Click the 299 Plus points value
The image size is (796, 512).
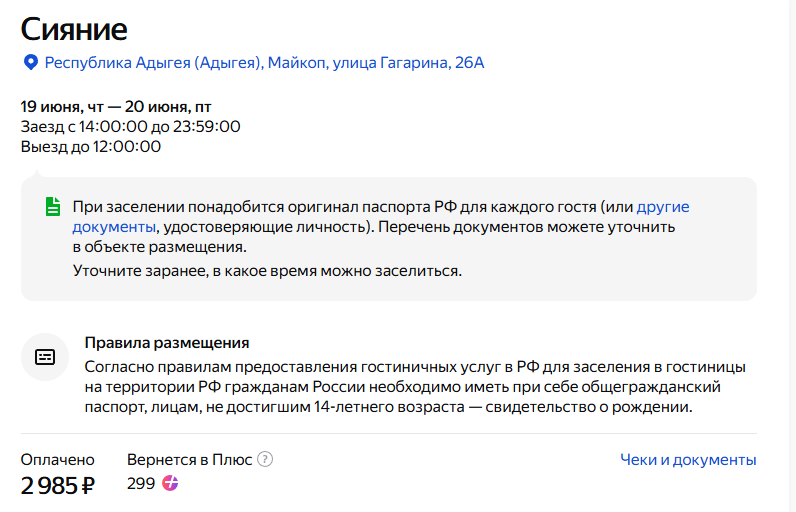tap(141, 484)
